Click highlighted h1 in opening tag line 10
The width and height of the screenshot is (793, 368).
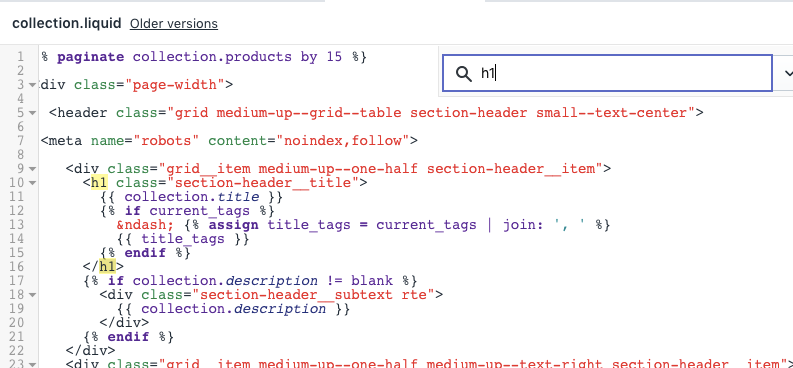99,182
